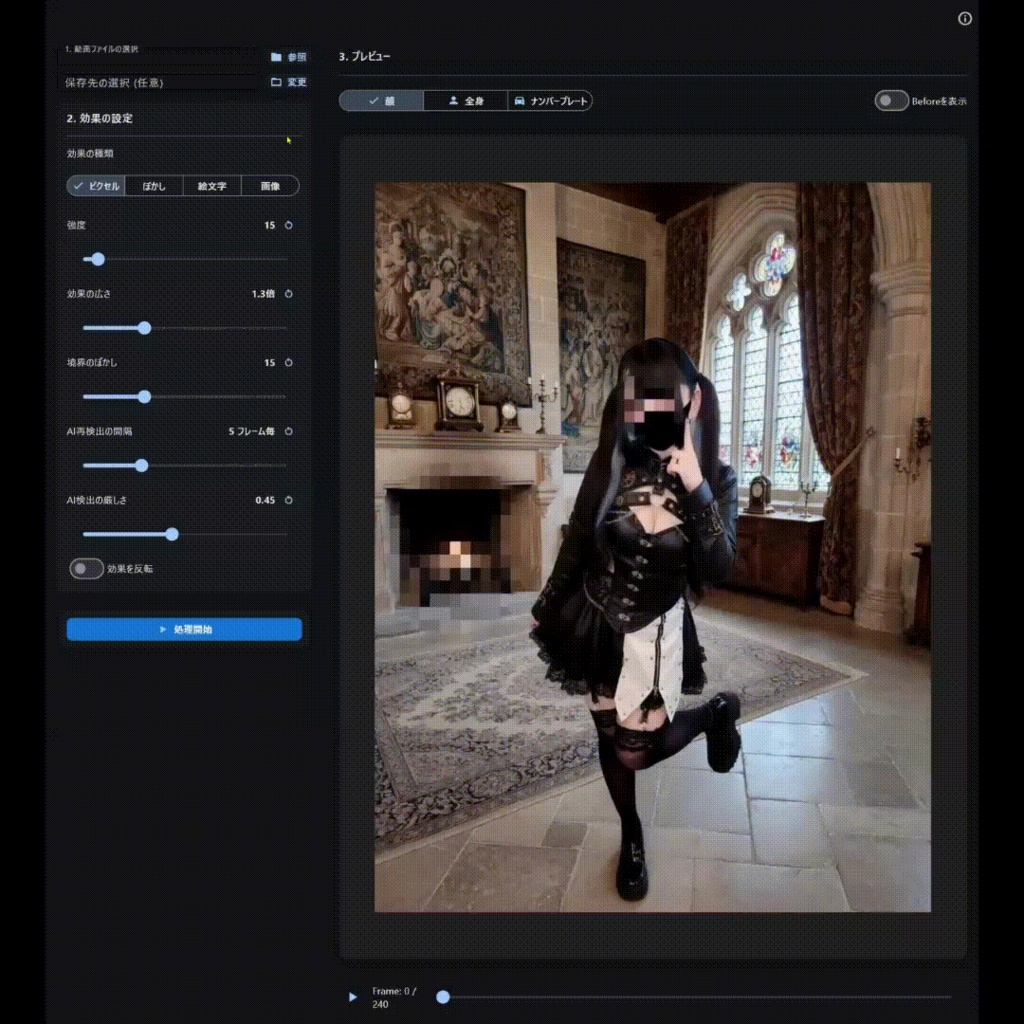Reset the 境界のぼかし value
Image resolution: width=1024 pixels, height=1024 pixels.
pyautogui.click(x=289, y=362)
